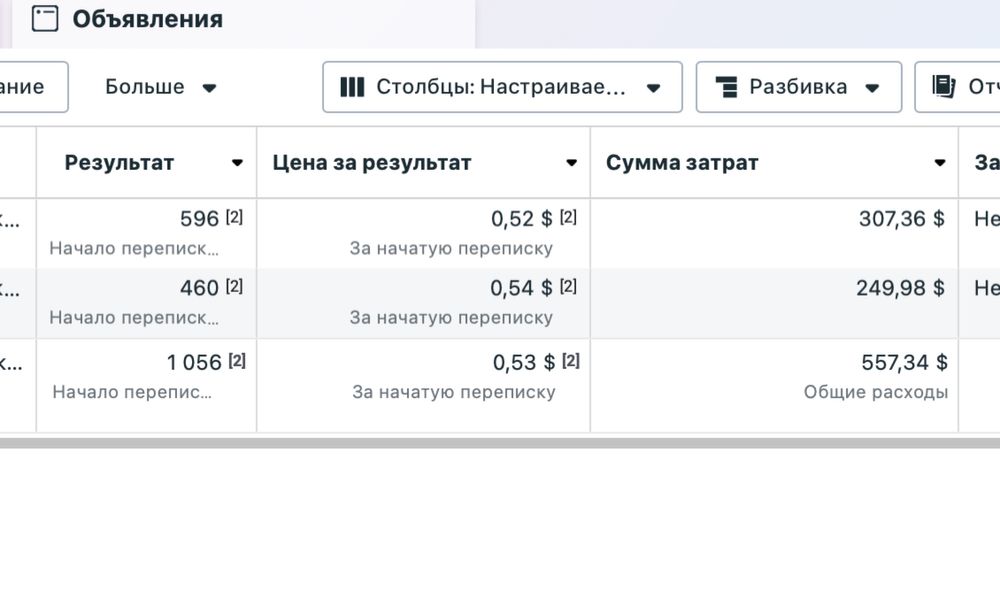Click За начатую переписку under 0,53 $
The width and height of the screenshot is (1000, 605).
453,392
